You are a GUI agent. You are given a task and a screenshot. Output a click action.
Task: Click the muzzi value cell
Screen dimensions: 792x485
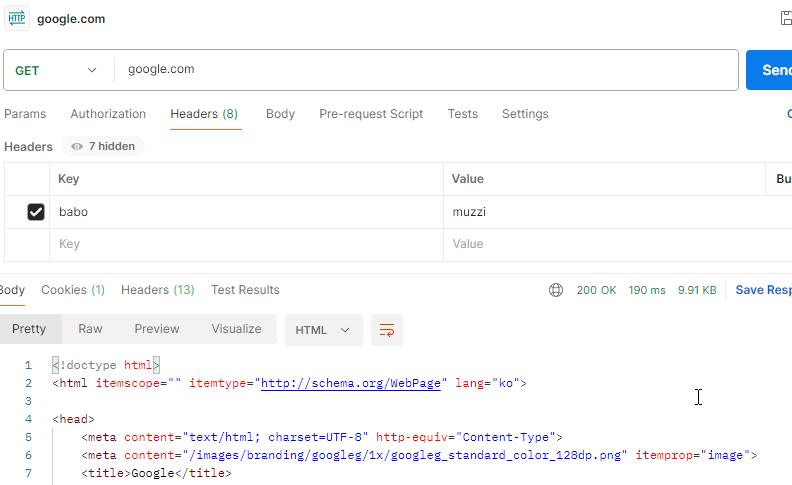tap(617, 212)
